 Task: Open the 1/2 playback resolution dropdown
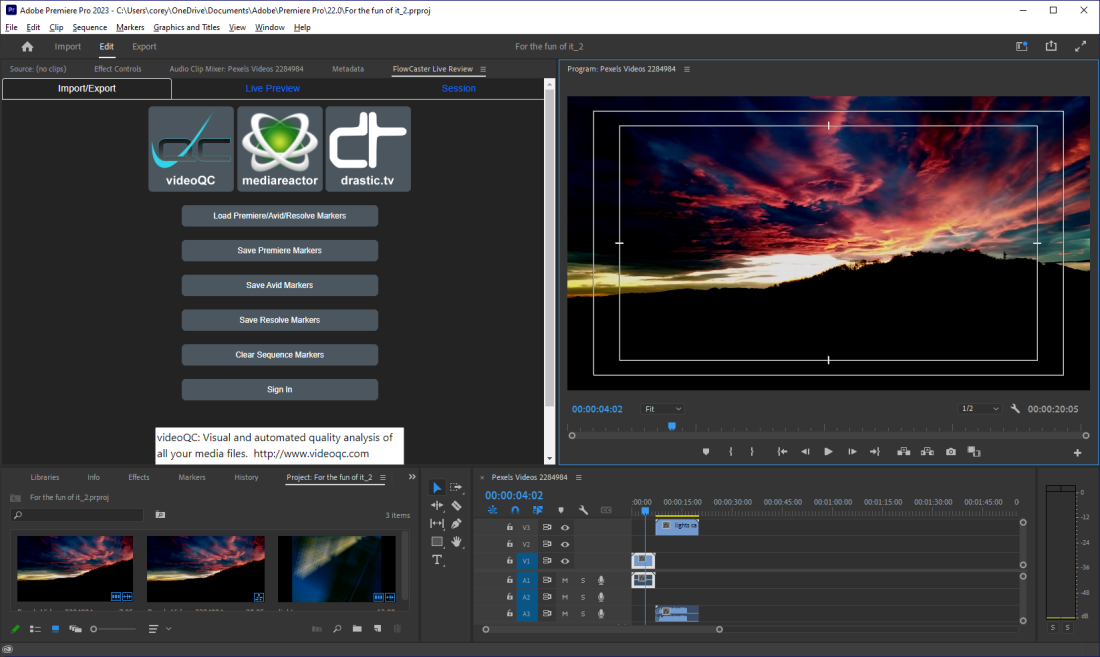coord(979,409)
